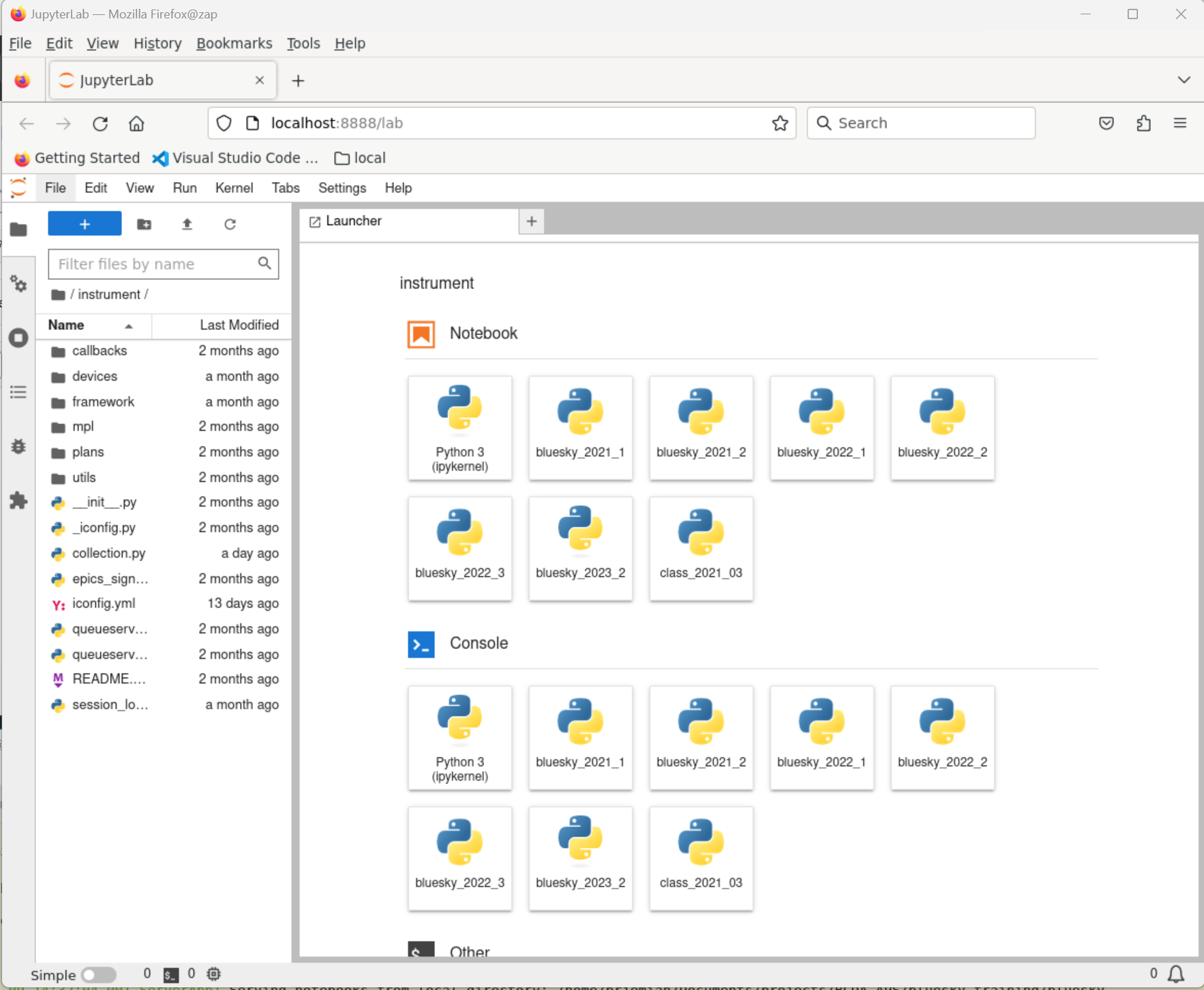Select the collection.py file
This screenshot has width=1204, height=990.
point(164,554)
